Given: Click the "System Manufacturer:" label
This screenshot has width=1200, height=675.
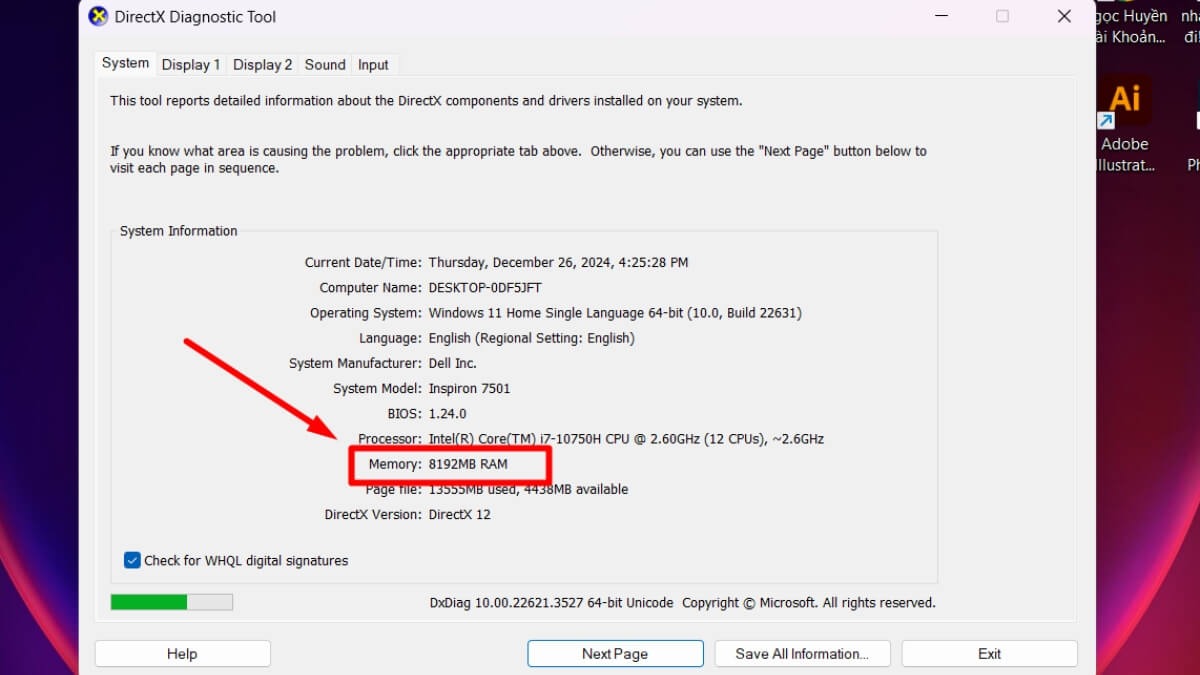Looking at the screenshot, I should coord(356,363).
